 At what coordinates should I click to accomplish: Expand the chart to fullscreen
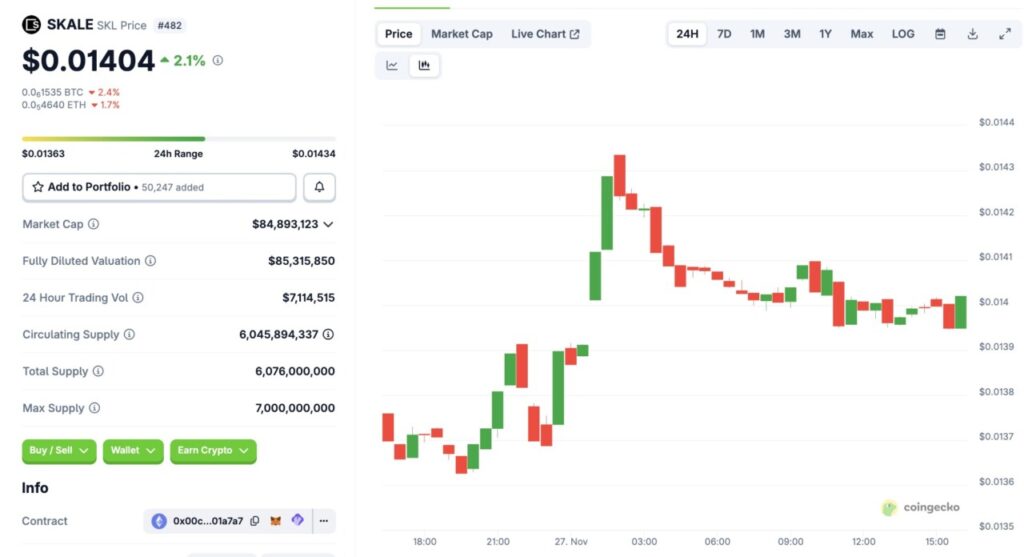(x=1004, y=34)
